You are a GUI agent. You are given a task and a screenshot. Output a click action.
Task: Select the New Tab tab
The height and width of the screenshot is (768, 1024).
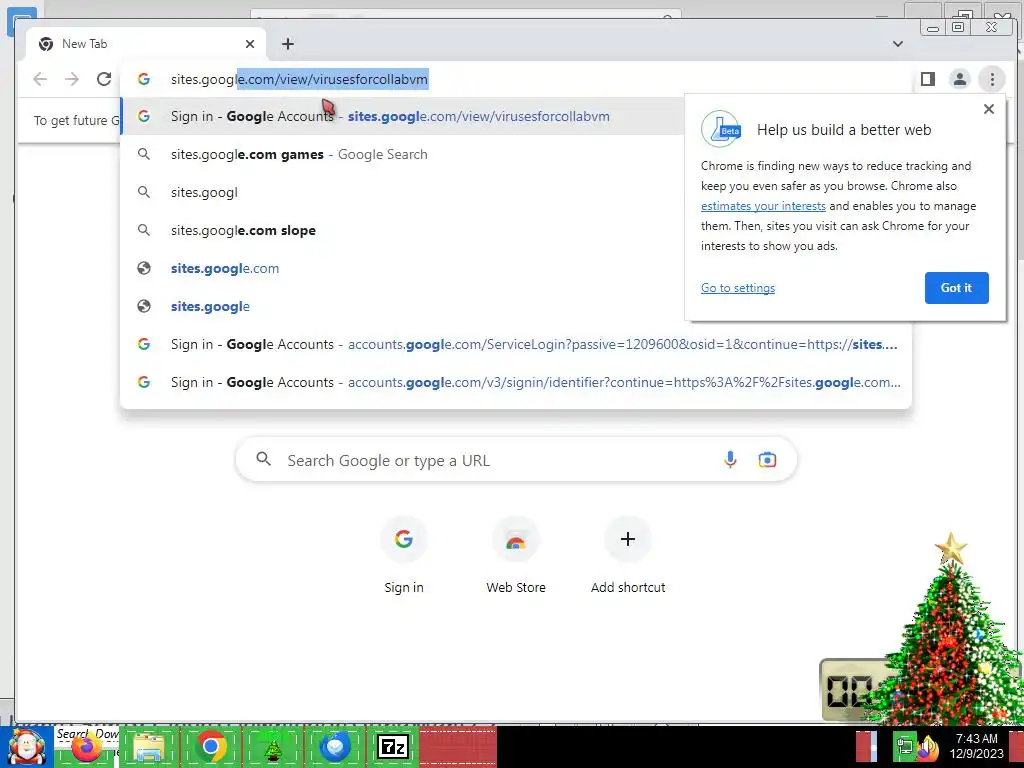pyautogui.click(x=146, y=44)
